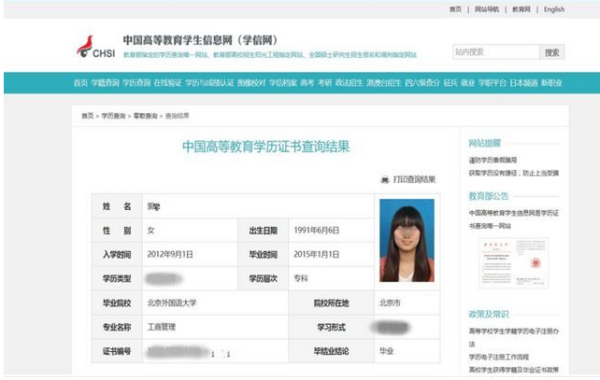Open 政法招生 in the navigation bar
This screenshot has width=600, height=380.
pos(349,83)
